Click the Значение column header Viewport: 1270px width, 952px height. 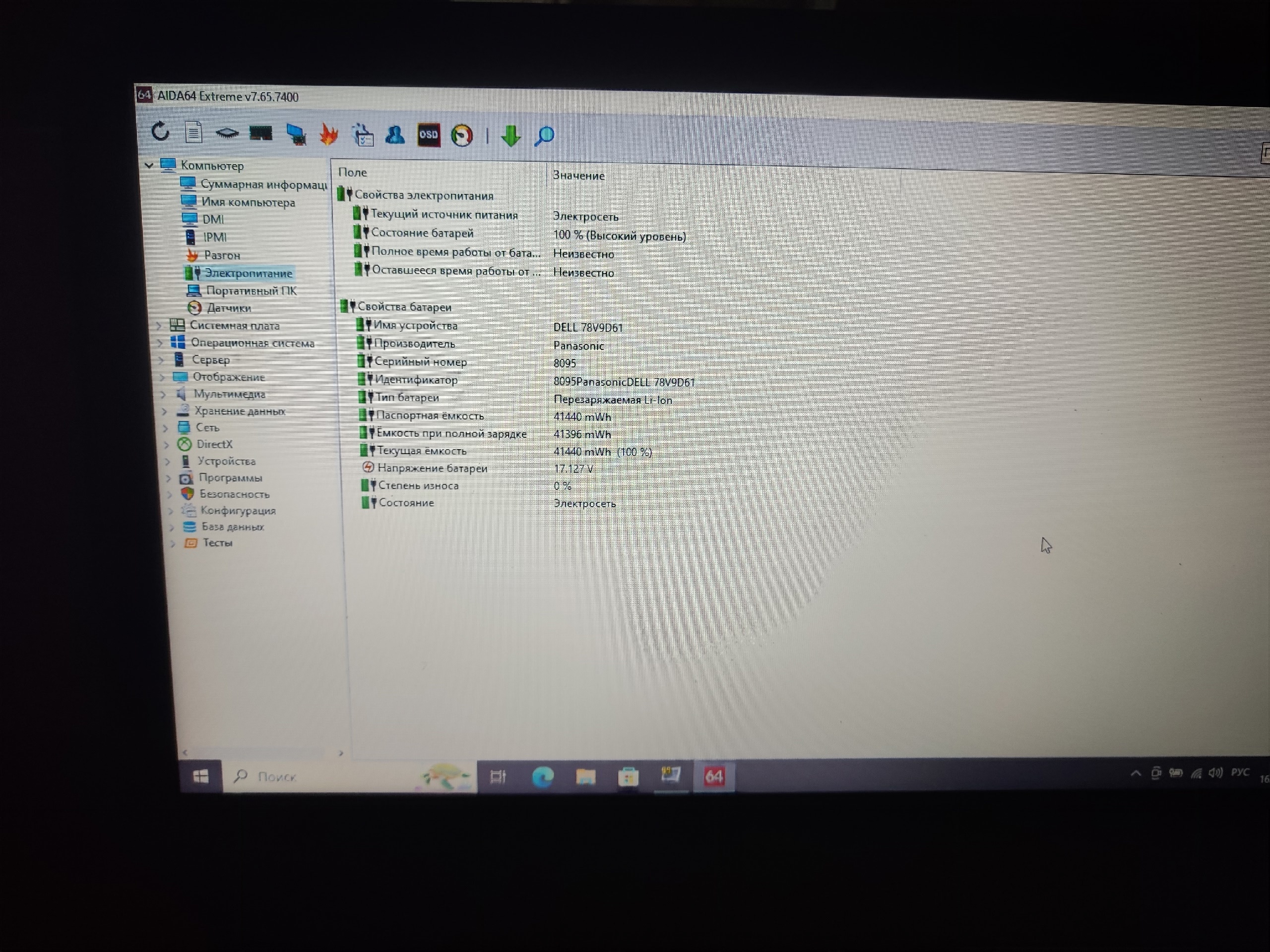tap(579, 176)
